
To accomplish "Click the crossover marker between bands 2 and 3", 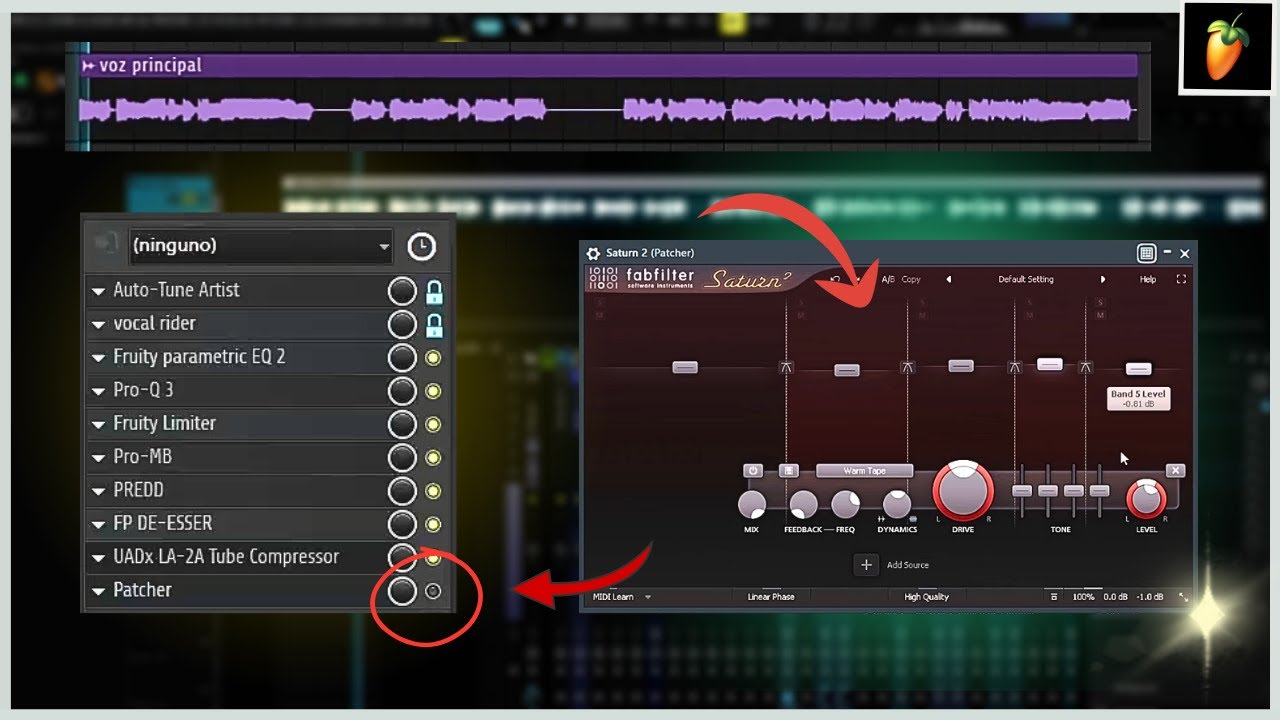I will pos(907,368).
